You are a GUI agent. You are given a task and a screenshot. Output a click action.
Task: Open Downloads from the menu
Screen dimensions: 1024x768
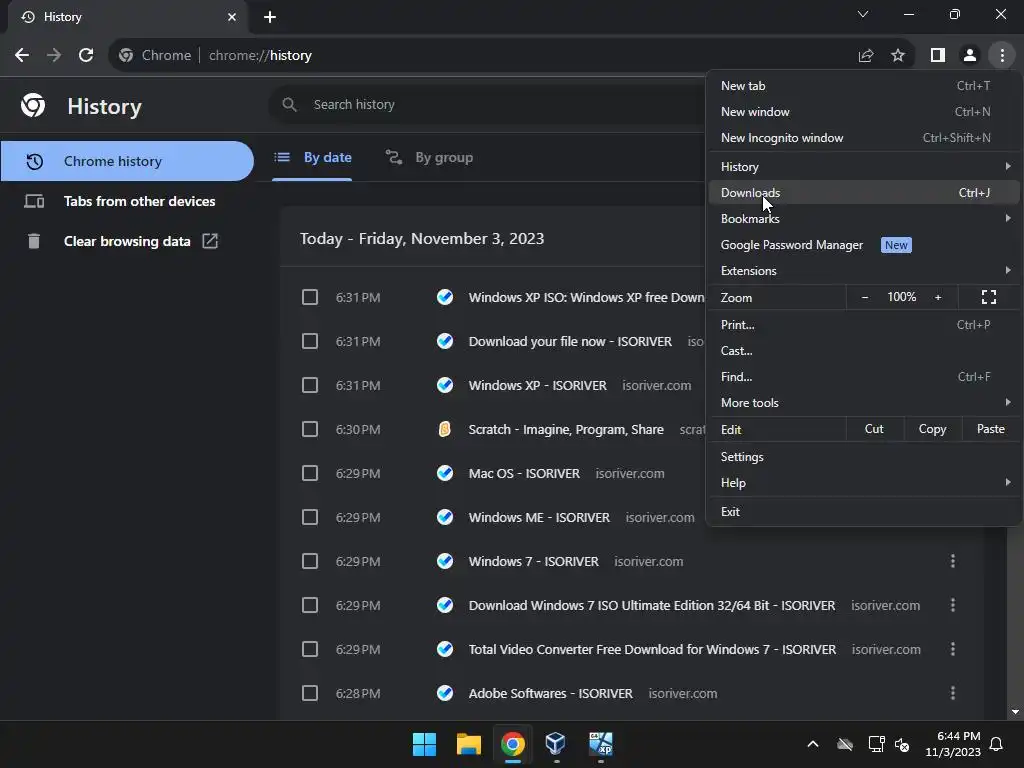coord(863,193)
